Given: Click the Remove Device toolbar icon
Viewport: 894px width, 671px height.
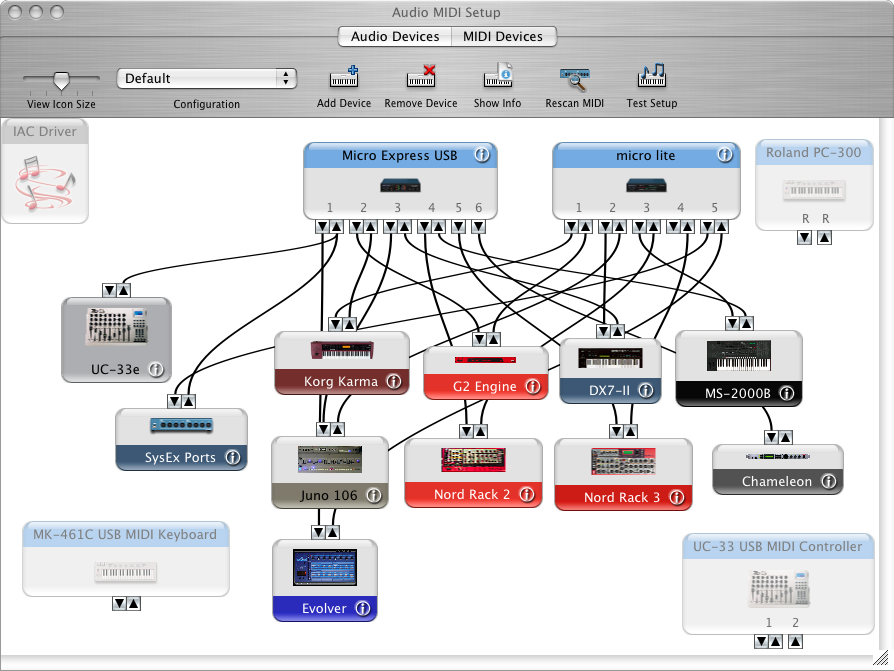Looking at the screenshot, I should tap(421, 77).
